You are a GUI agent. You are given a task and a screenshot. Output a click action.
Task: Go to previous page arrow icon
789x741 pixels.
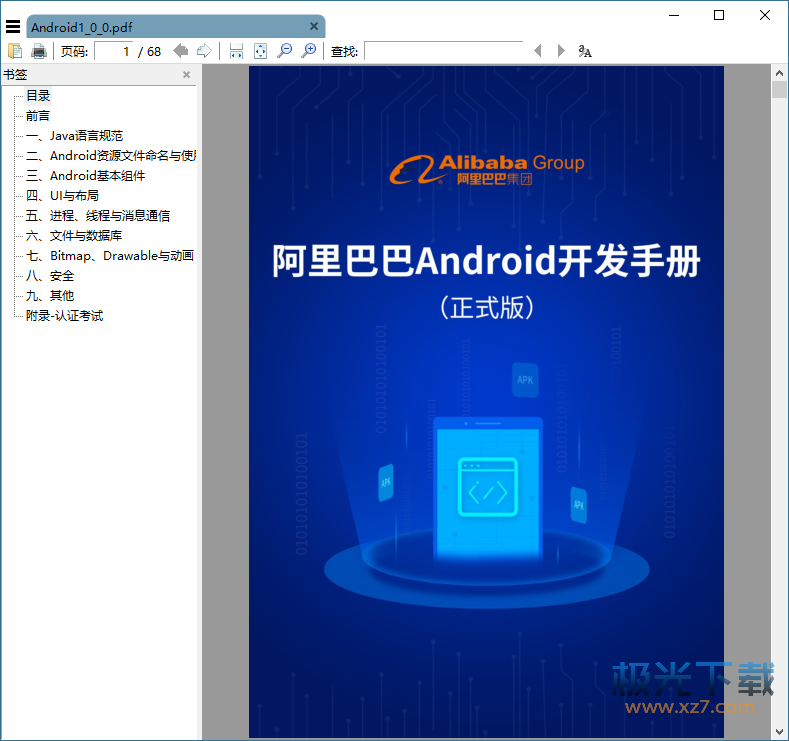(180, 51)
